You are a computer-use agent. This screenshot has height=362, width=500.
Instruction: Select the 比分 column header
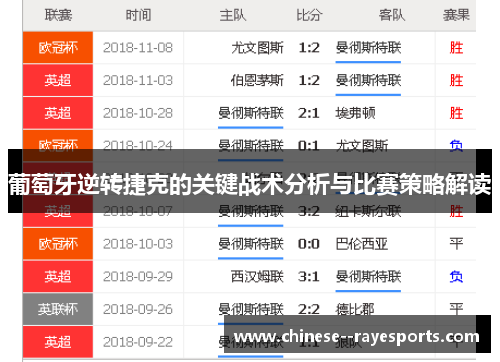click(x=309, y=15)
